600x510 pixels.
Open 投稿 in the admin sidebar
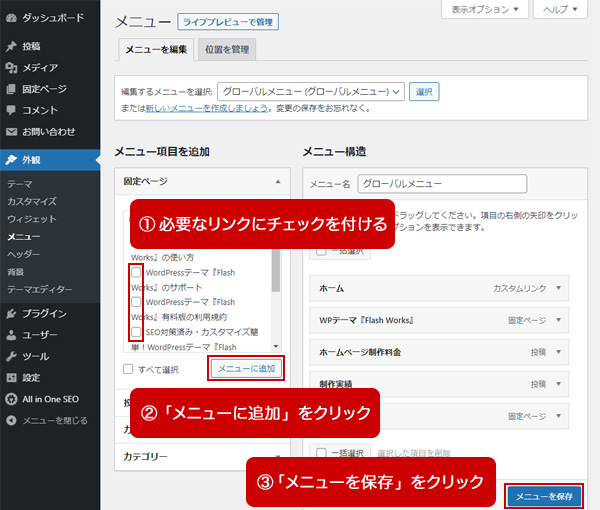[x=50, y=46]
